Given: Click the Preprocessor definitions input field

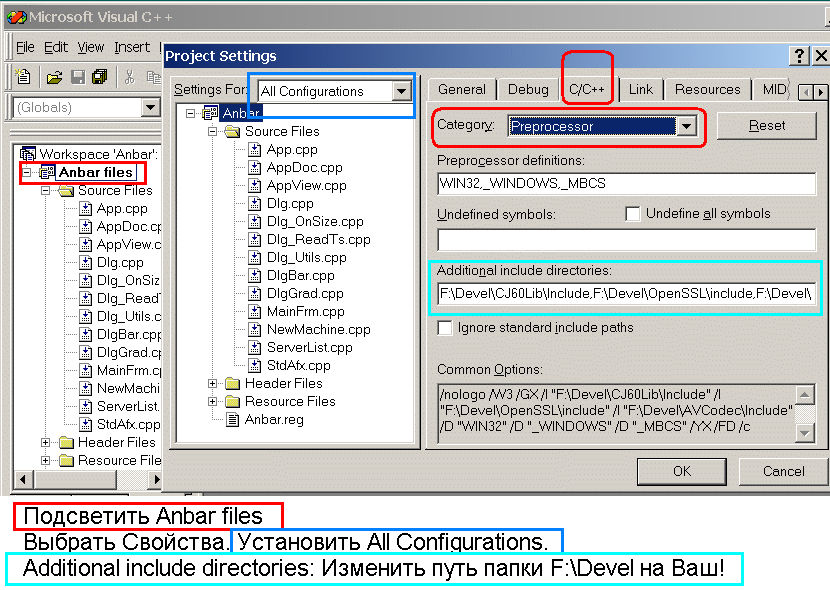Looking at the screenshot, I should 626,184.
